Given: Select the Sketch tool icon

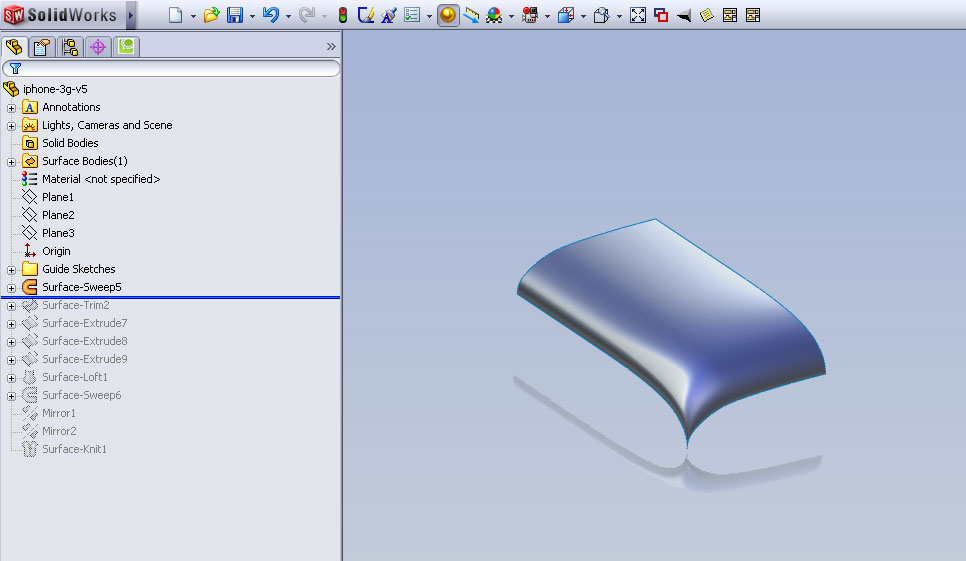Looking at the screenshot, I should pos(366,15).
